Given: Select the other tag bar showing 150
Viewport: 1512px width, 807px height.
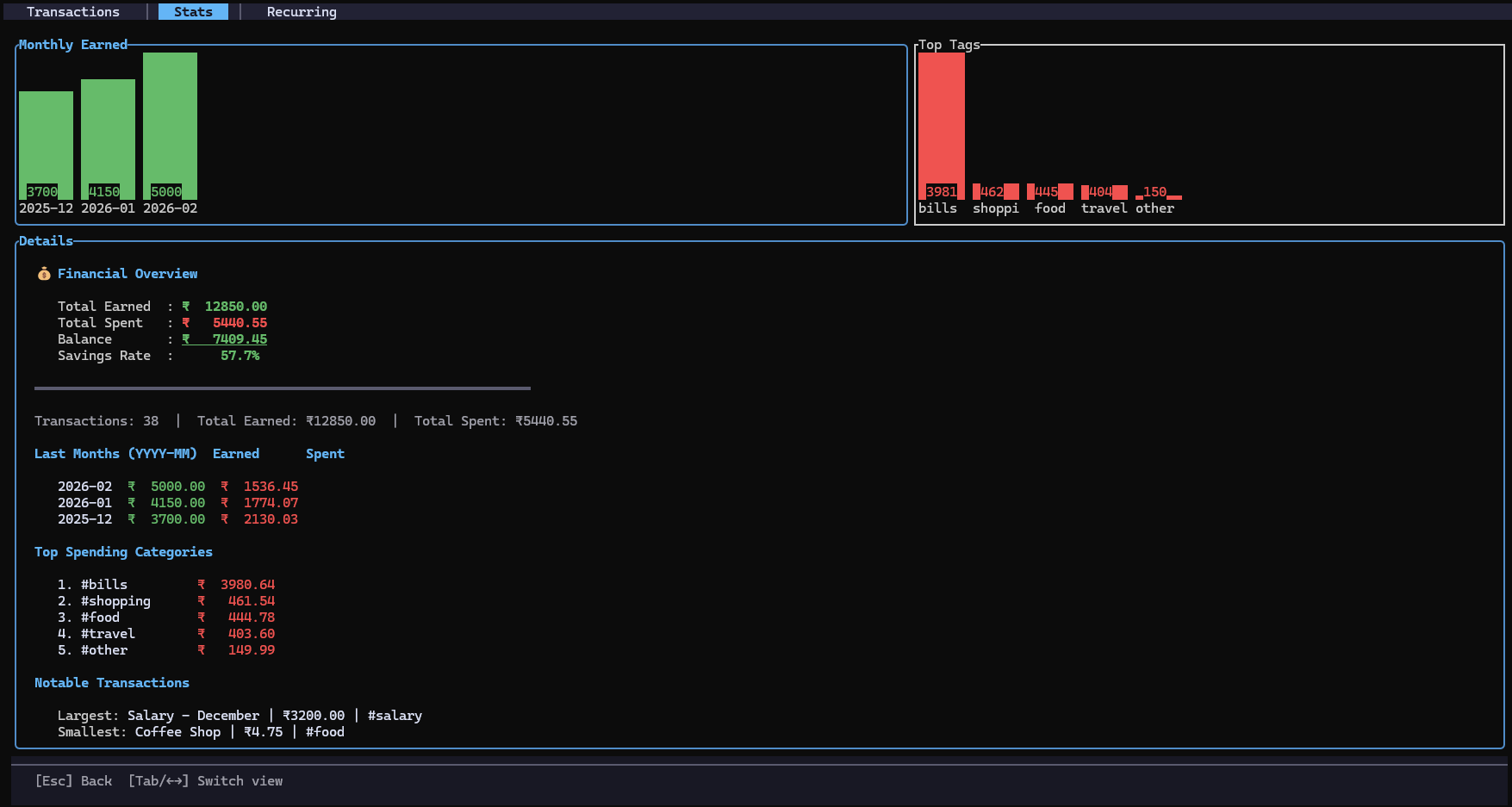Looking at the screenshot, I should [x=1159, y=193].
